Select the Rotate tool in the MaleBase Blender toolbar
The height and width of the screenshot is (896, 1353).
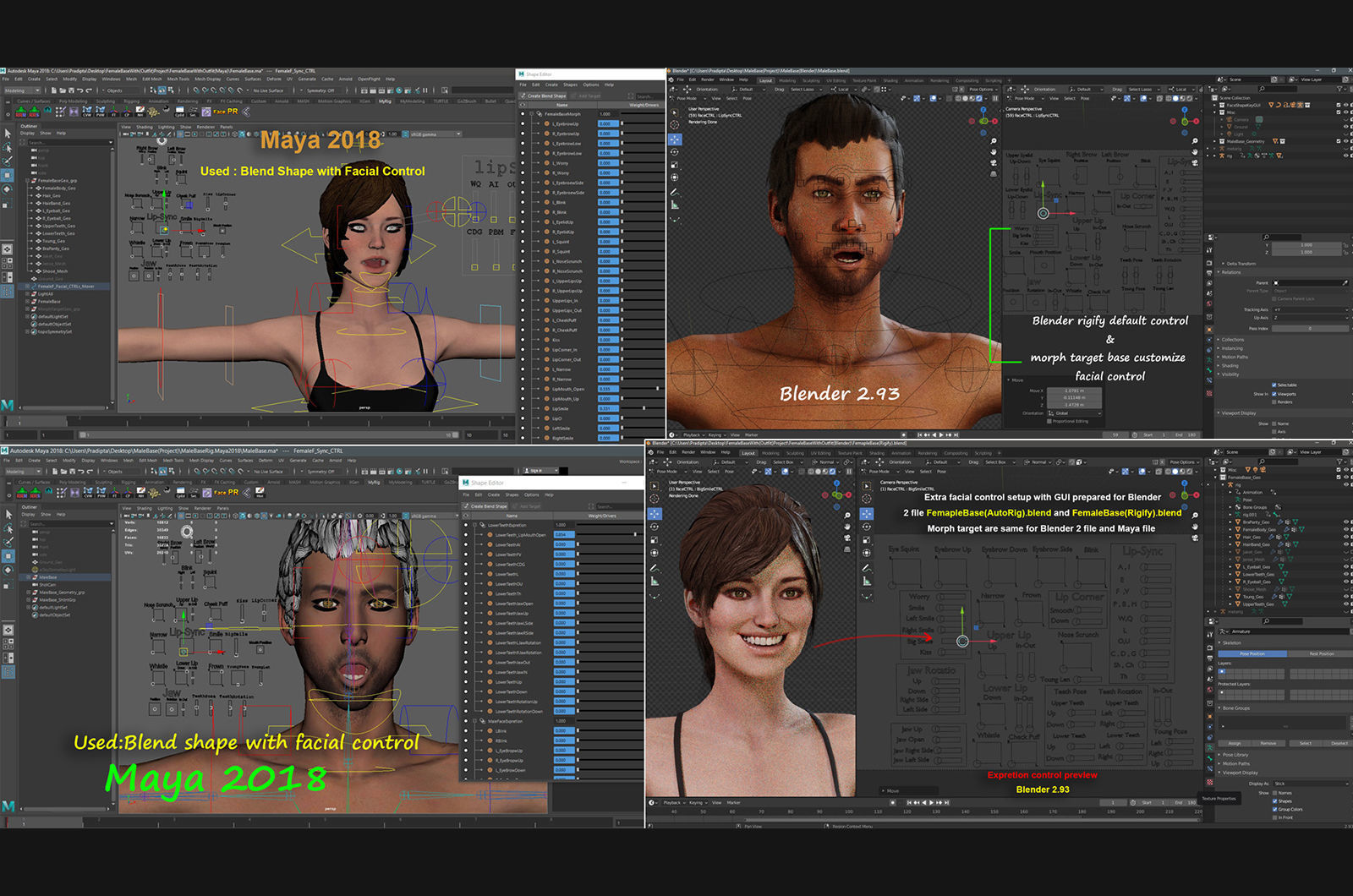click(675, 152)
